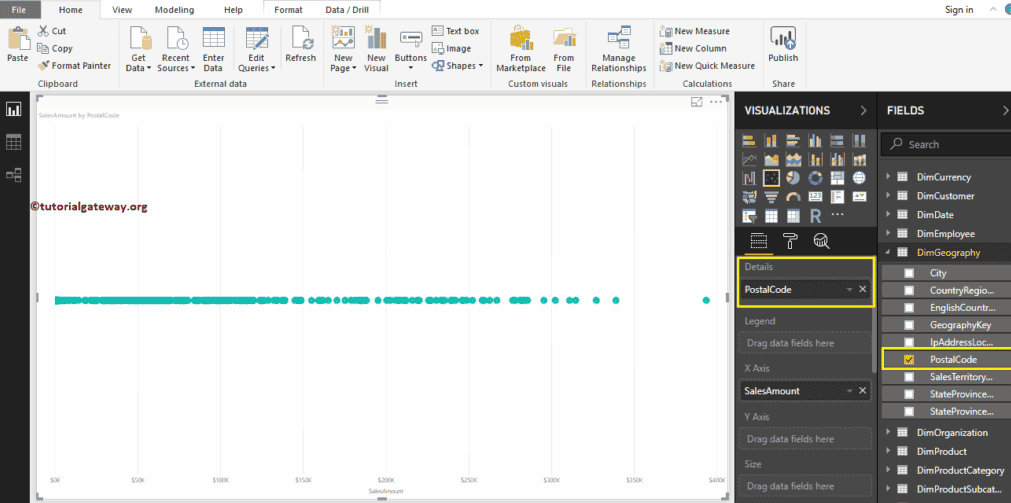Image resolution: width=1011 pixels, height=503 pixels.
Task: Collapse the DimGeography table
Action: (888, 253)
